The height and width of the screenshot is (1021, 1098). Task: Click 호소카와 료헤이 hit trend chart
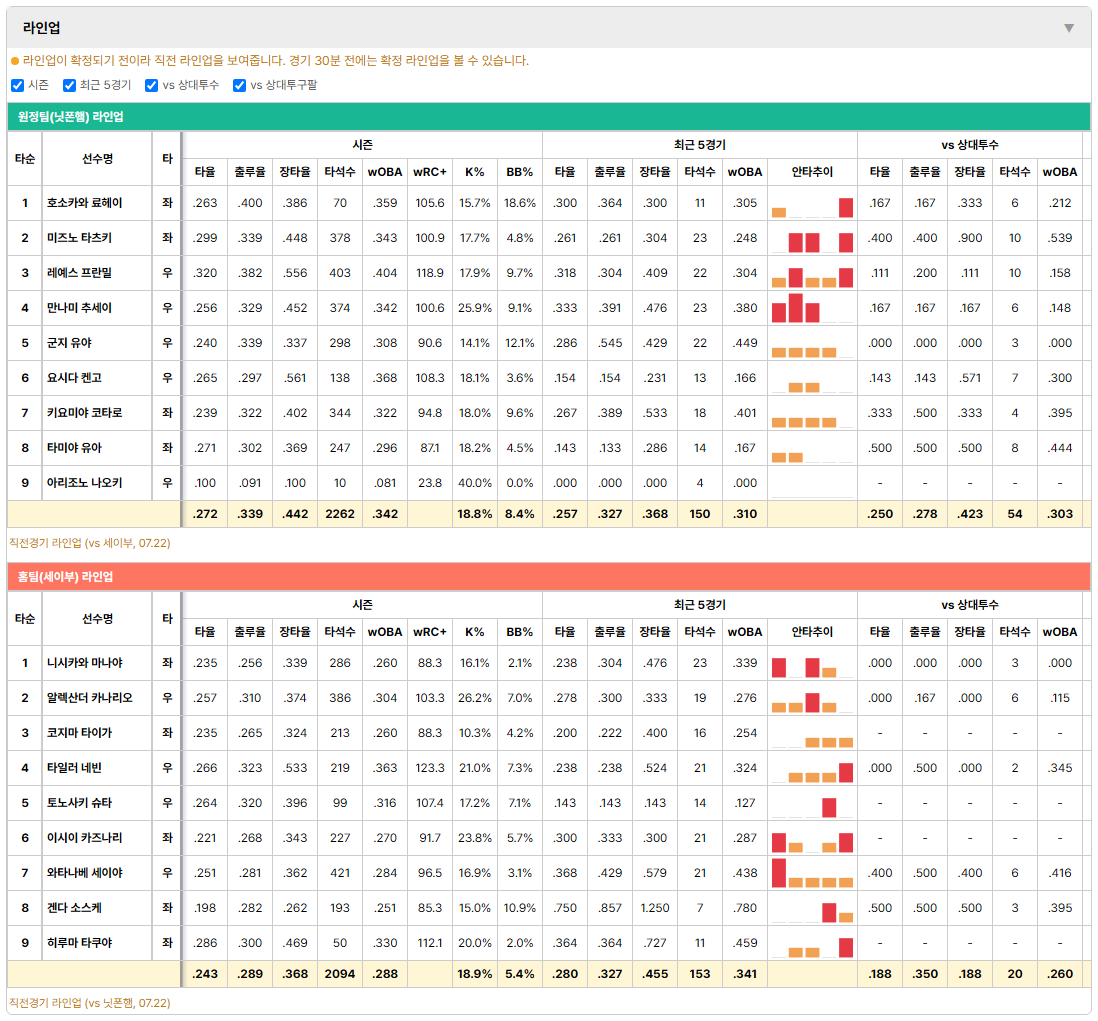pyautogui.click(x=812, y=203)
